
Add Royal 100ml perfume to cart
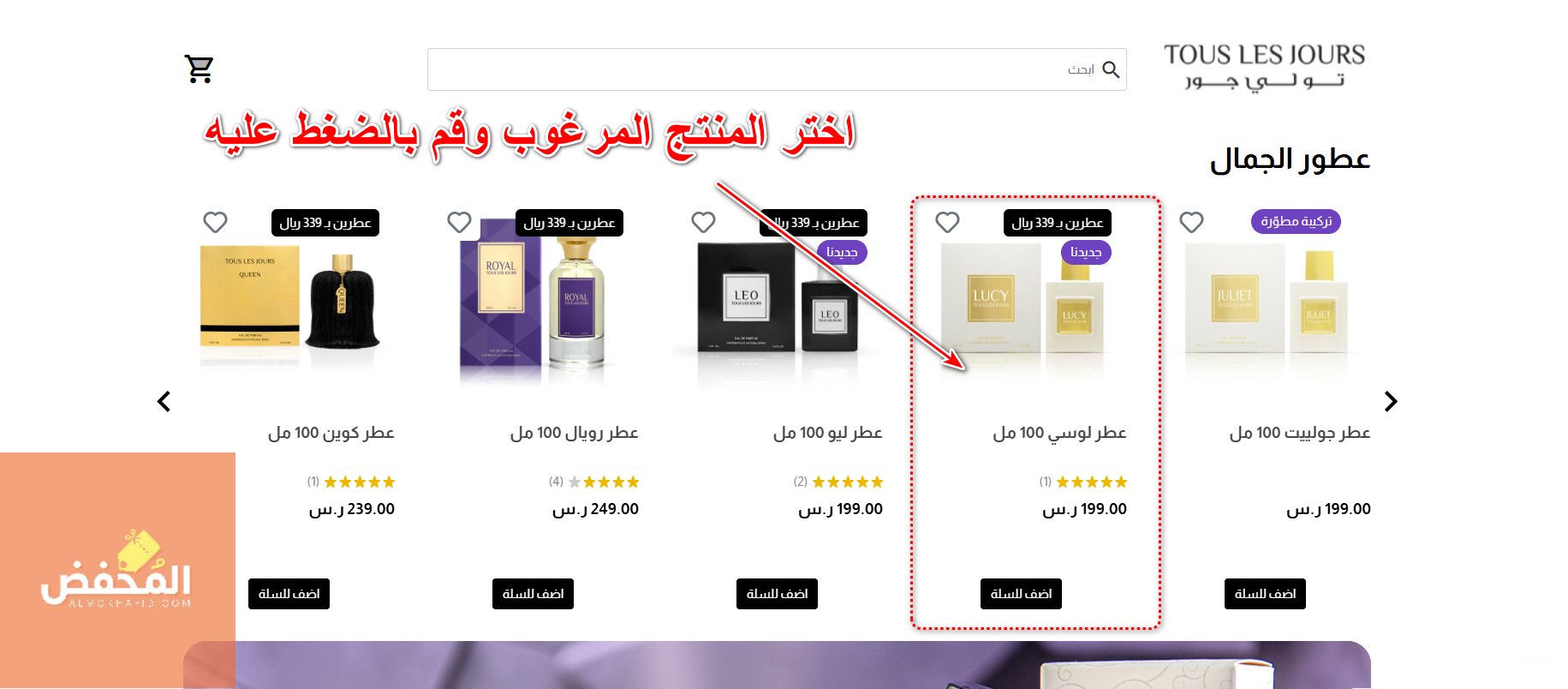pos(533,594)
